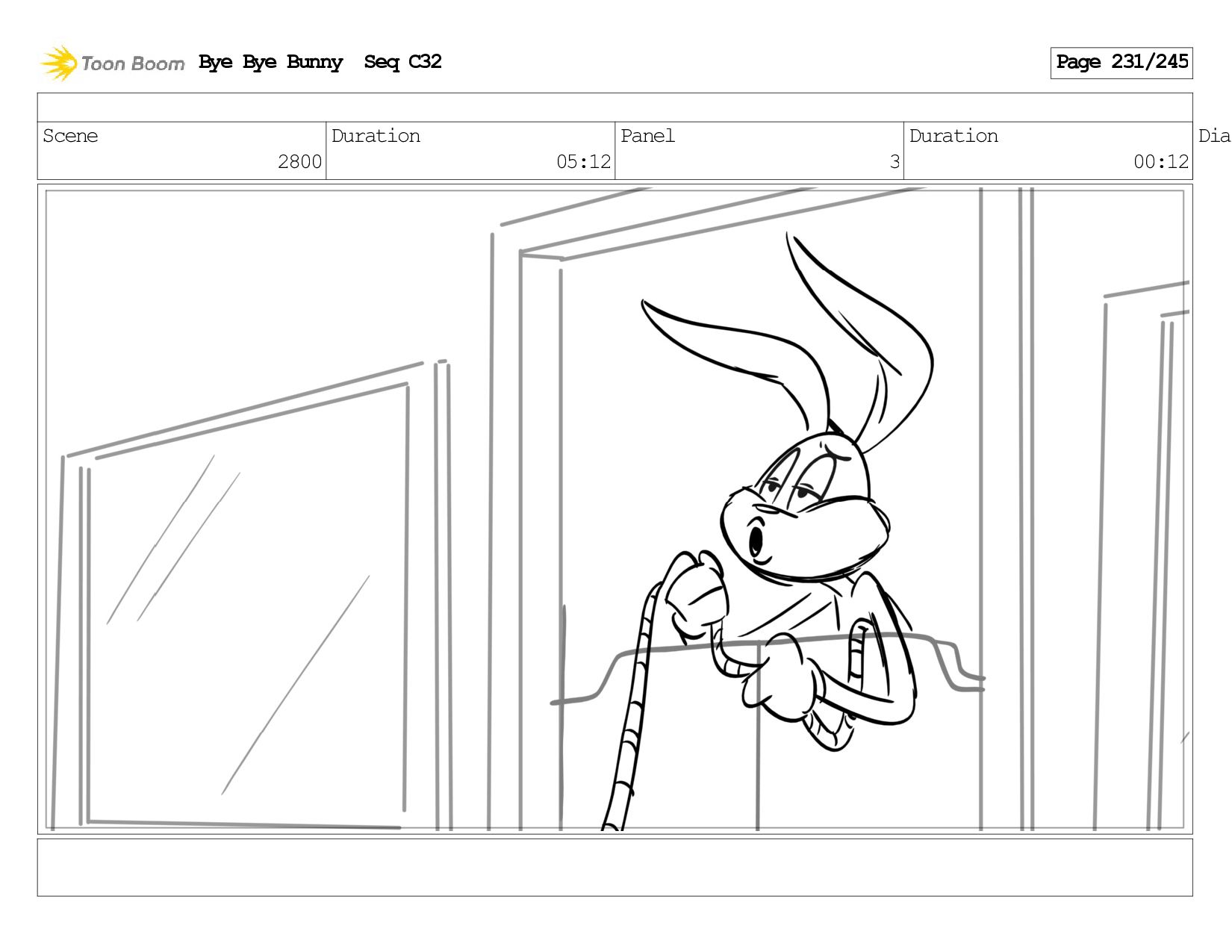Viewport: 1232px width, 952px height.
Task: Click the Toon Boom logo
Action: (112, 63)
